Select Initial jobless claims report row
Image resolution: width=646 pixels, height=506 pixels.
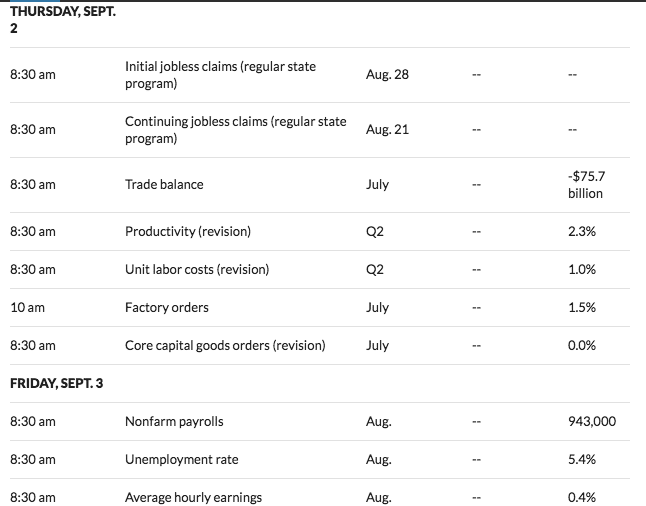pyautogui.click(x=220, y=75)
